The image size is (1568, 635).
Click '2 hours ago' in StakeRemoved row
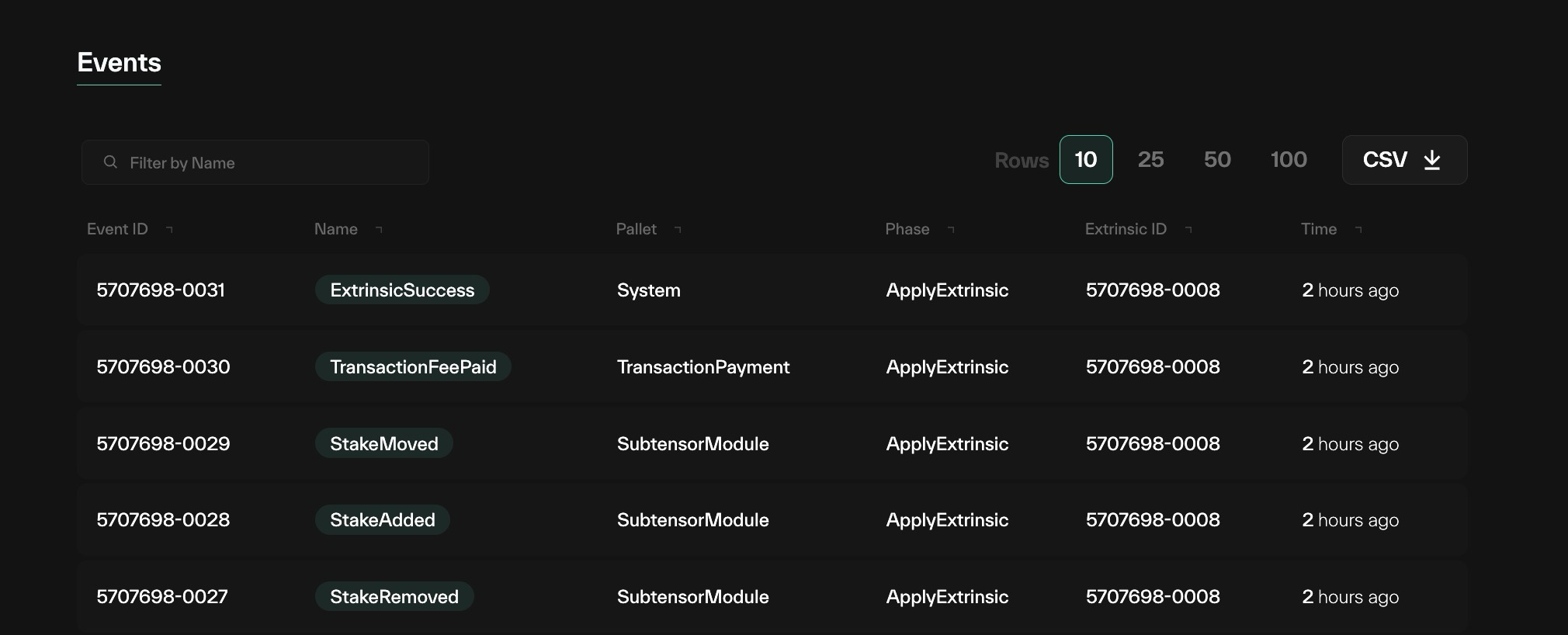click(x=1351, y=597)
